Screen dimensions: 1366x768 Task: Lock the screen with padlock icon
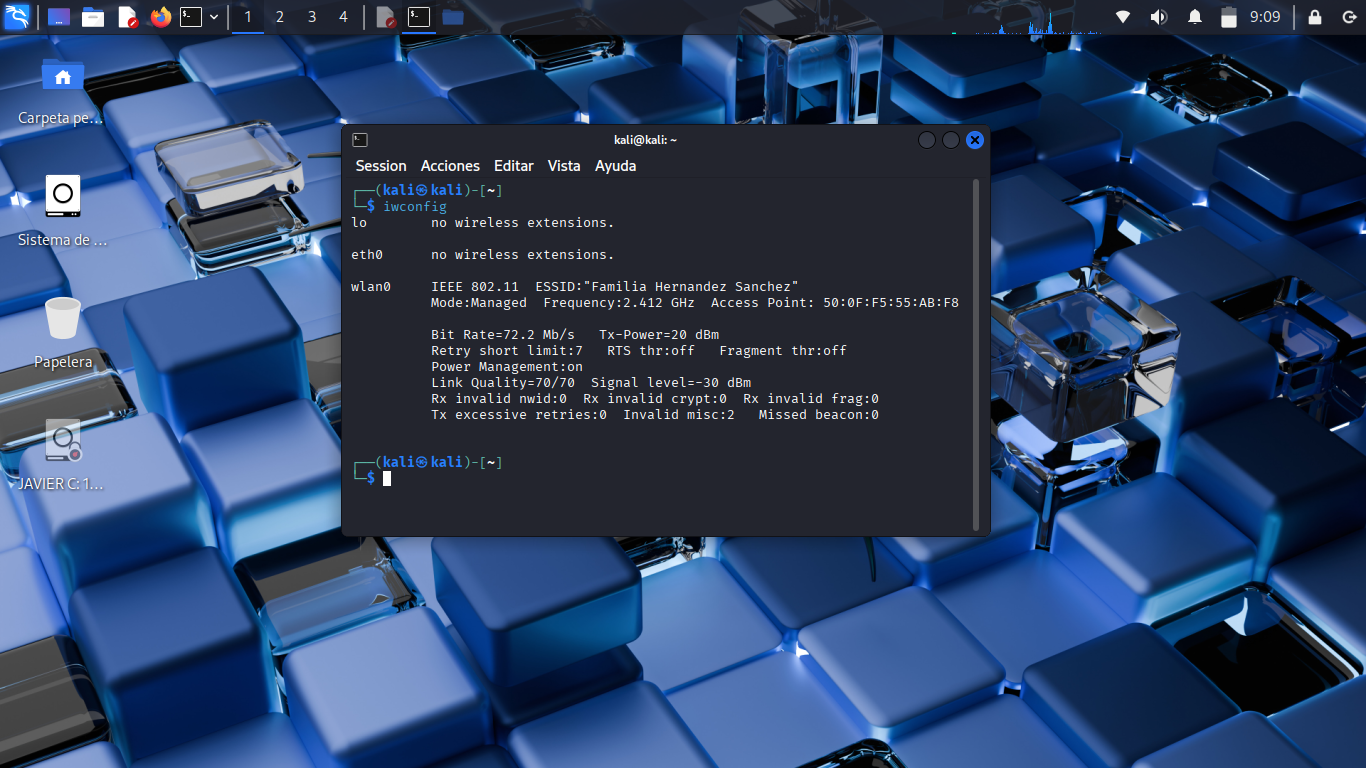(1314, 17)
